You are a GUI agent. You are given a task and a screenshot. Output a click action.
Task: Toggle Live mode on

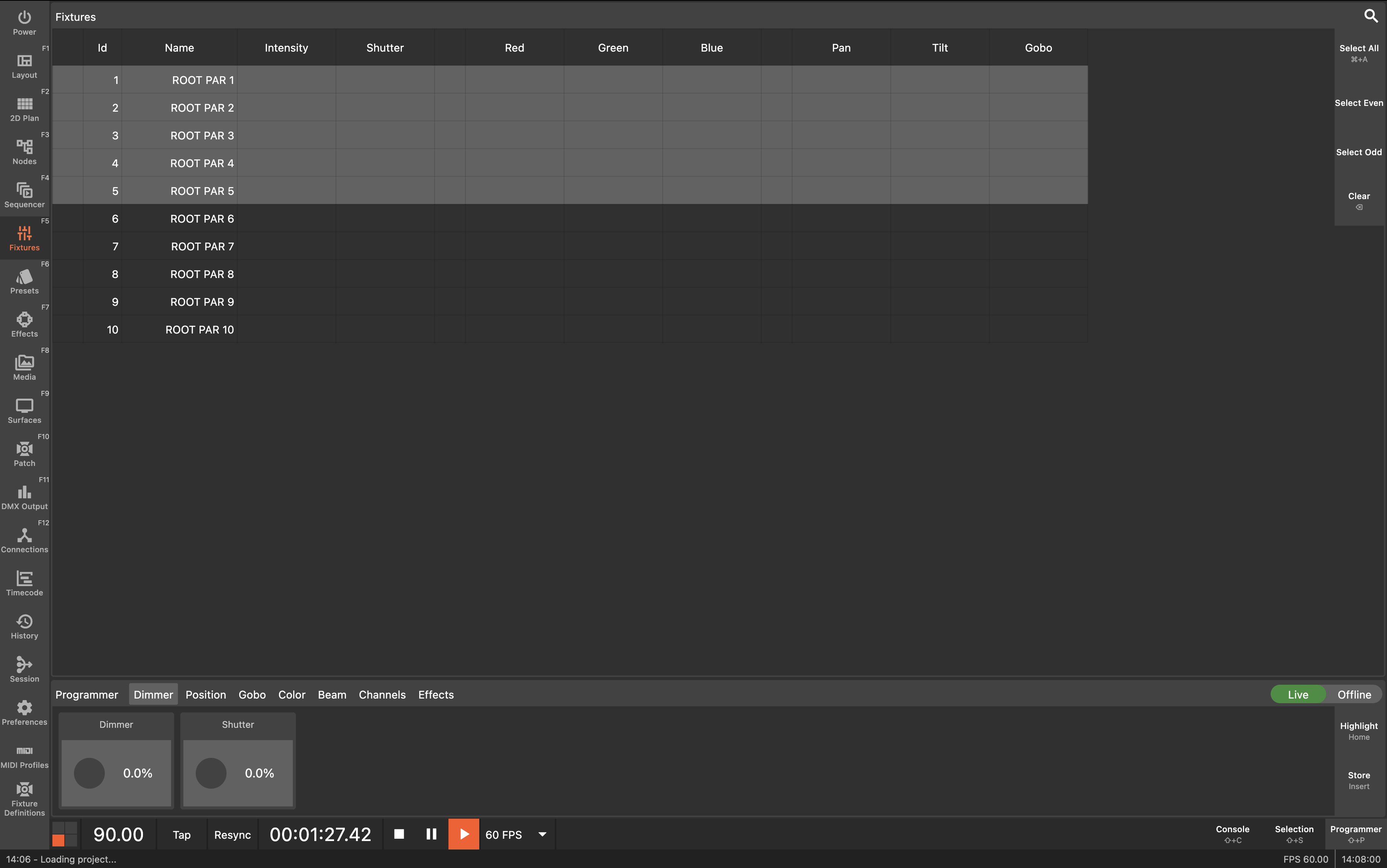(x=1297, y=694)
